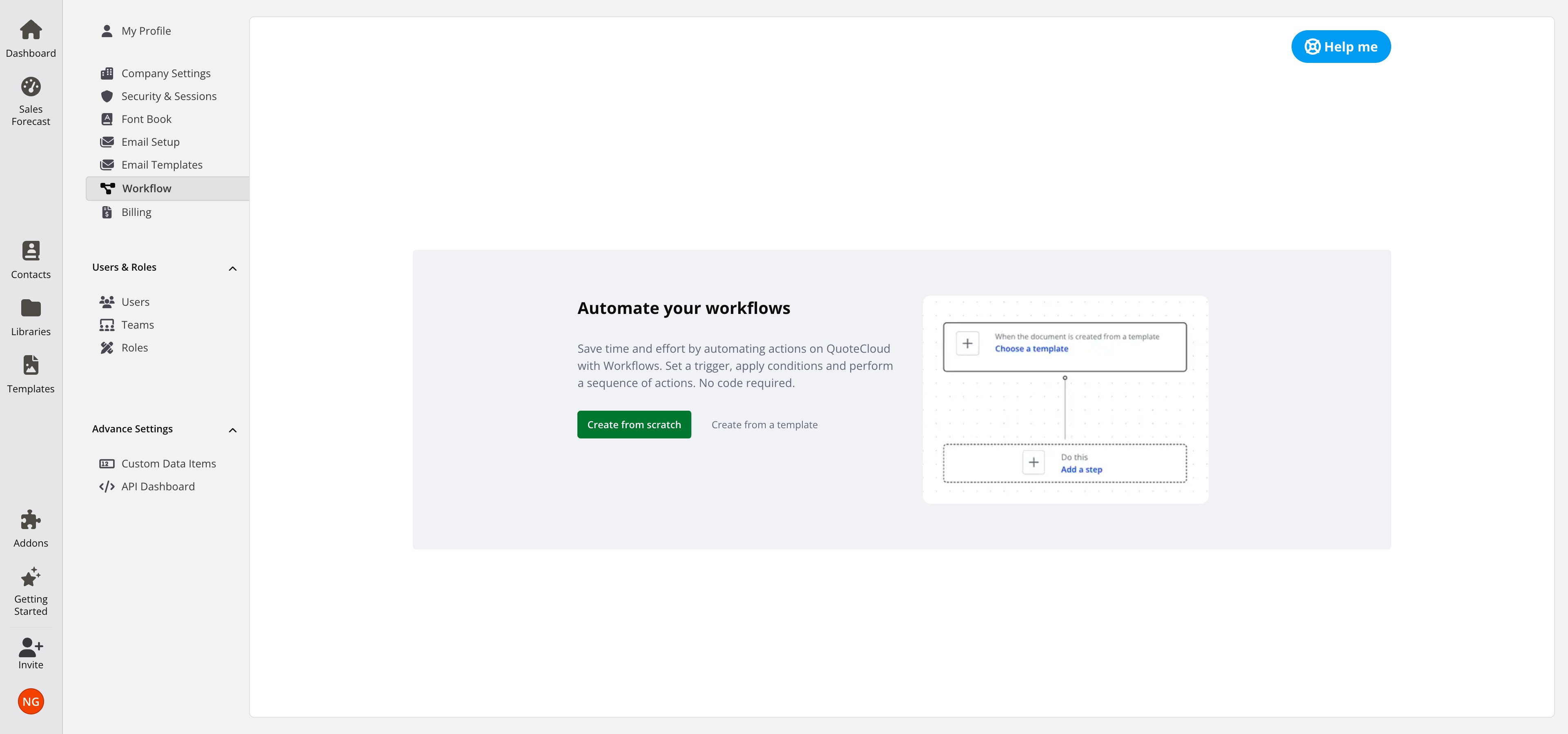Image resolution: width=1568 pixels, height=734 pixels.
Task: Open the Dashboard home icon
Action: [x=31, y=31]
